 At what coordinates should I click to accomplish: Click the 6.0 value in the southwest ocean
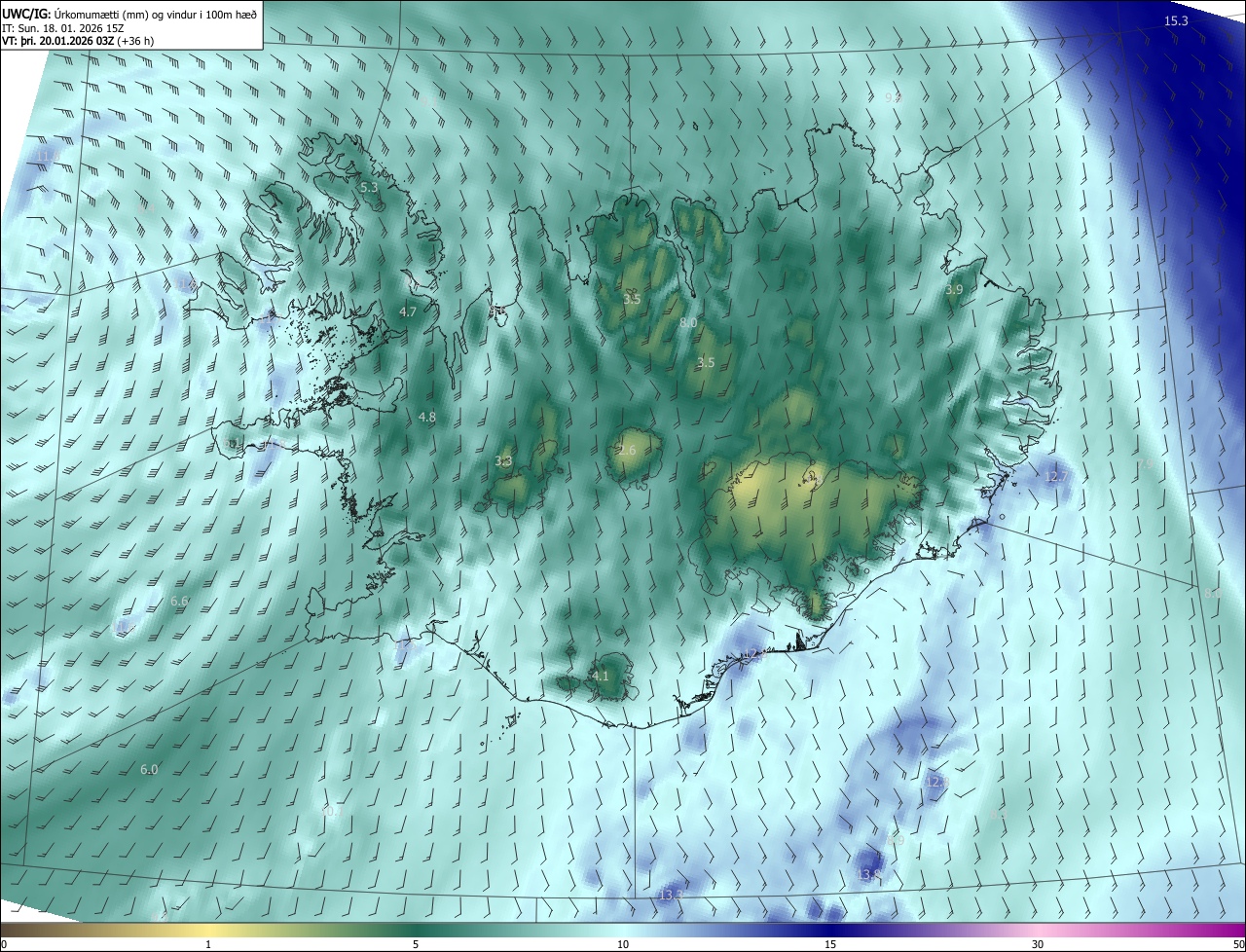(149, 769)
